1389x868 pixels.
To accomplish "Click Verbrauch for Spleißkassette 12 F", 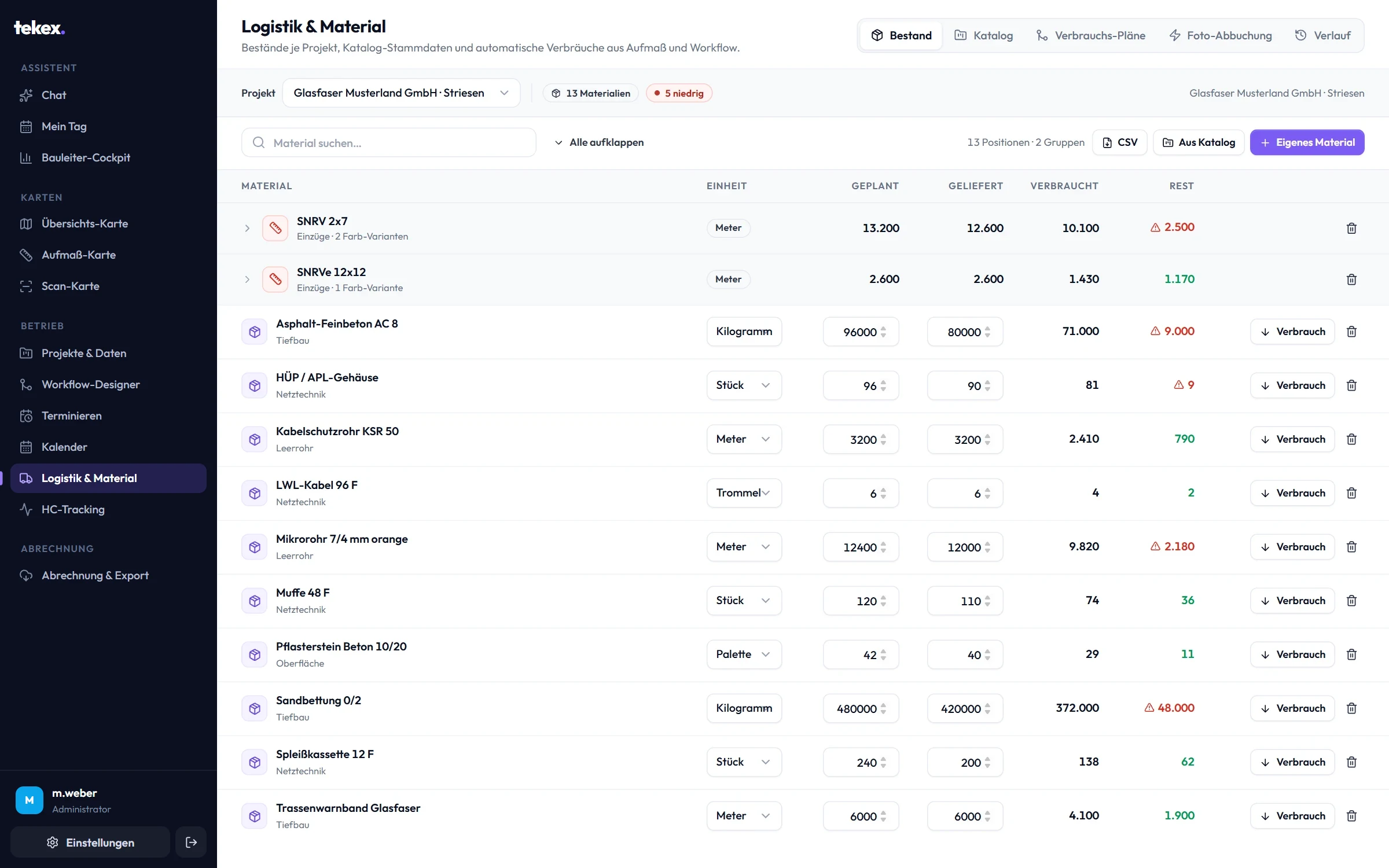I will coord(1292,762).
